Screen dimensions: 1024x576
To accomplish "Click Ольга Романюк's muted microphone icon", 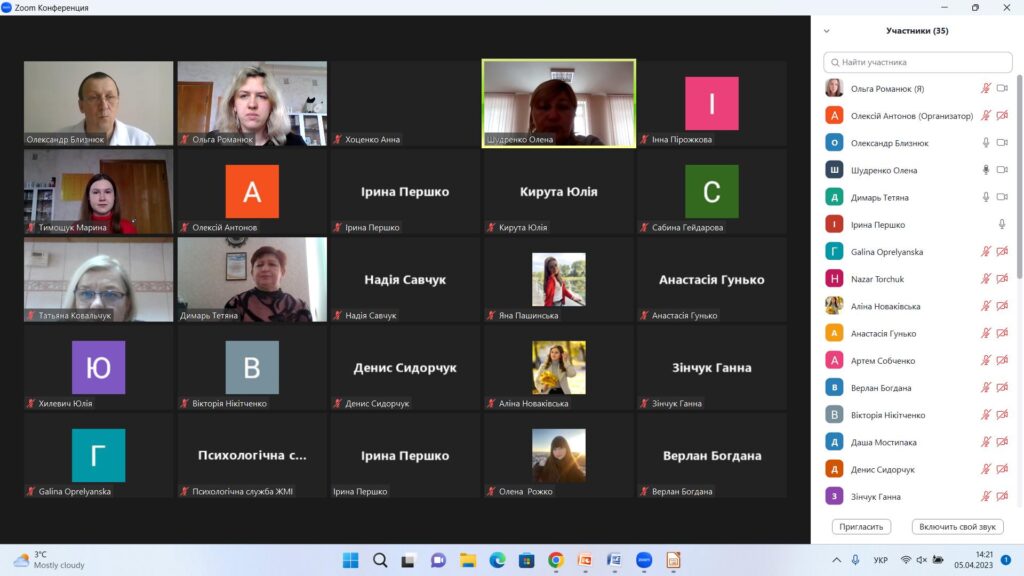I will (986, 89).
